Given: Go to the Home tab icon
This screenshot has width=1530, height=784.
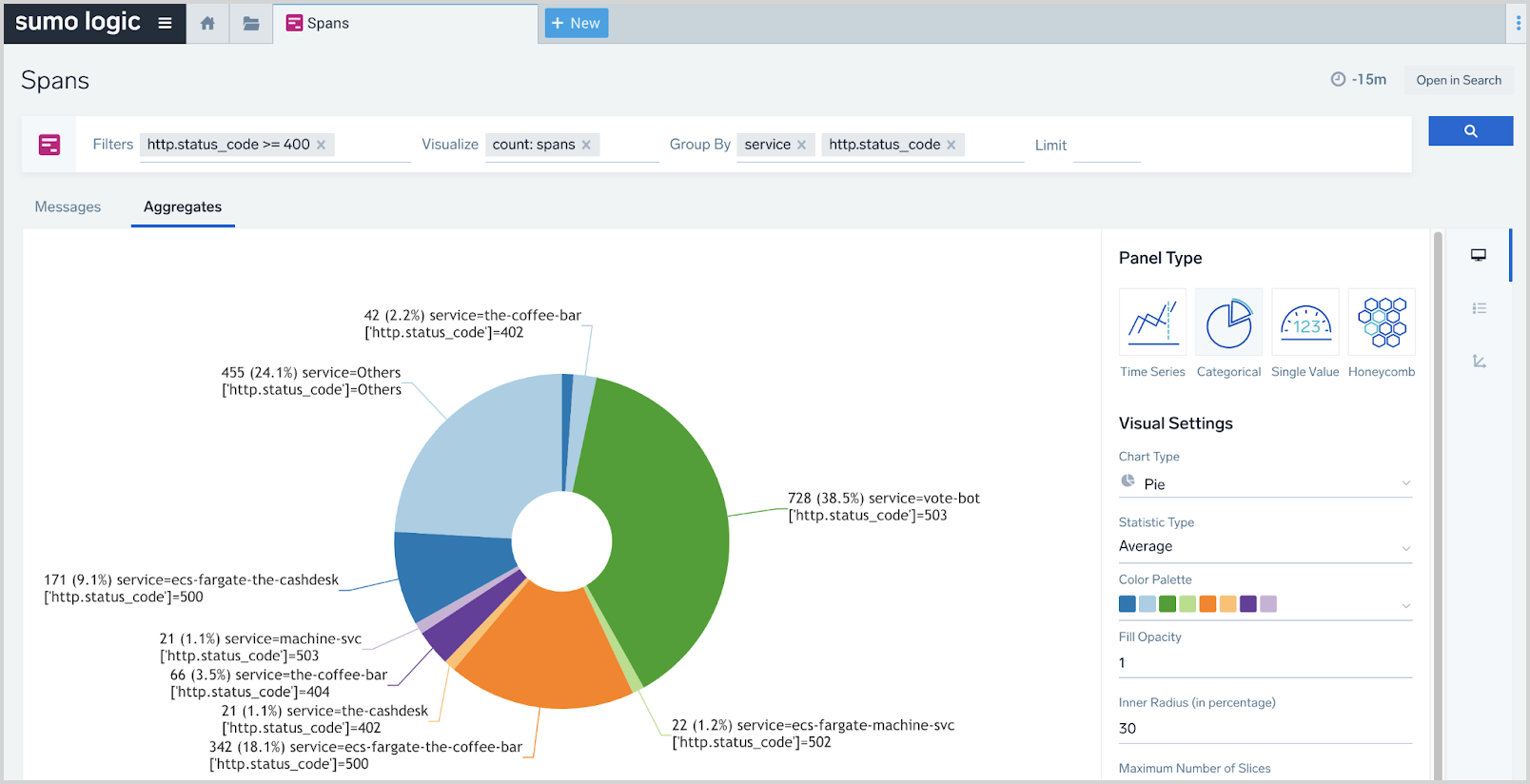Looking at the screenshot, I should point(207,23).
